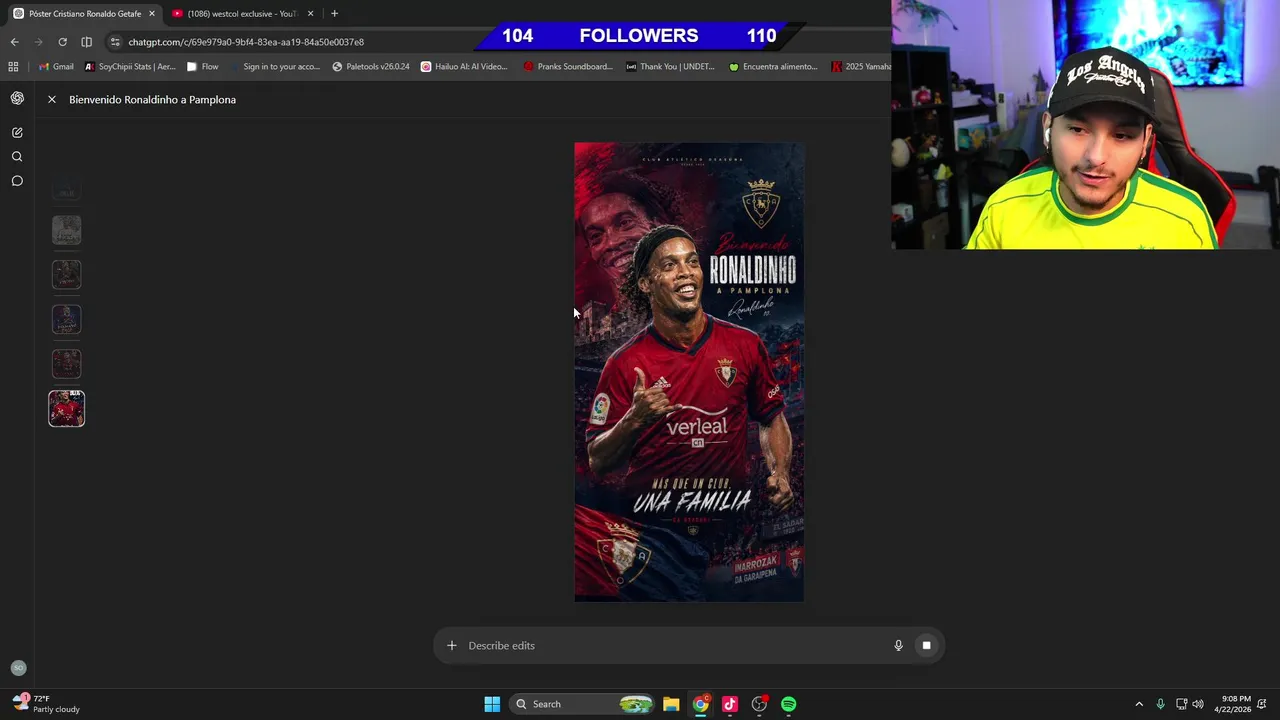Click the Bienvenido Ronaldinho a Pamplona title
This screenshot has width=1280, height=720.
pos(152,100)
